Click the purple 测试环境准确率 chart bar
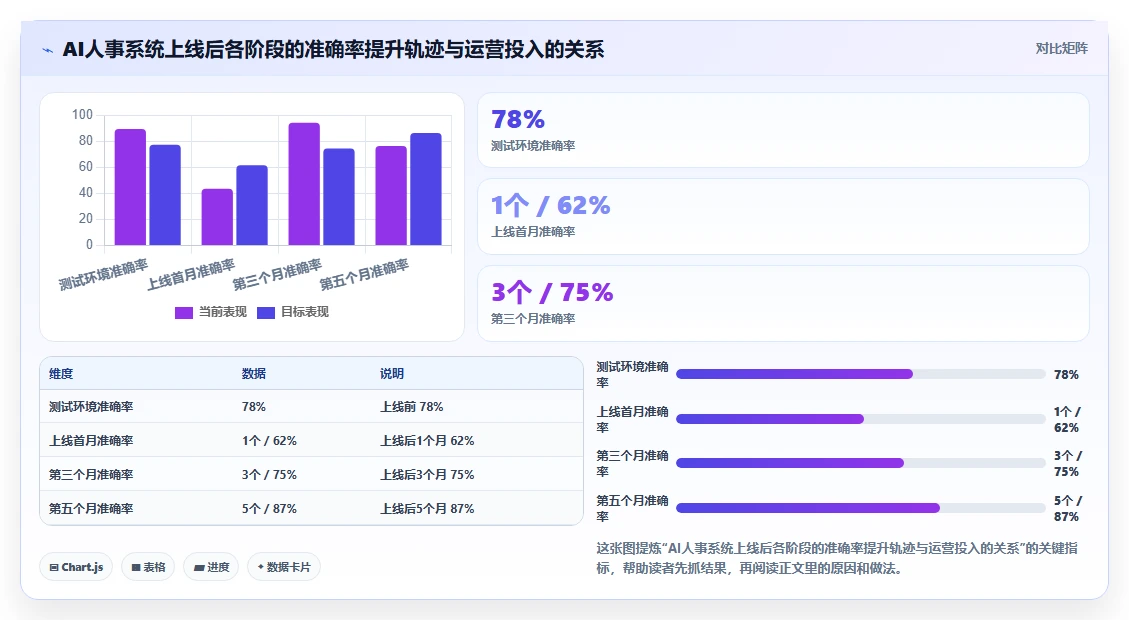 pos(130,187)
